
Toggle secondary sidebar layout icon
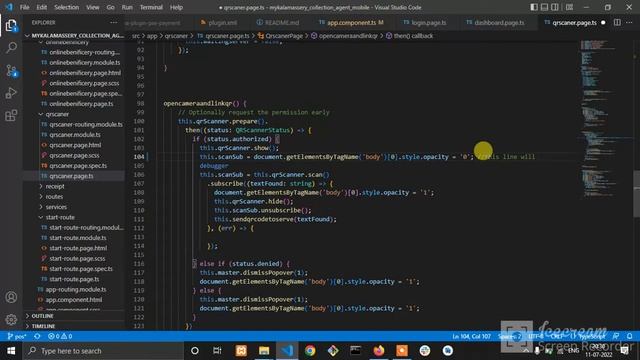tap(555, 7)
